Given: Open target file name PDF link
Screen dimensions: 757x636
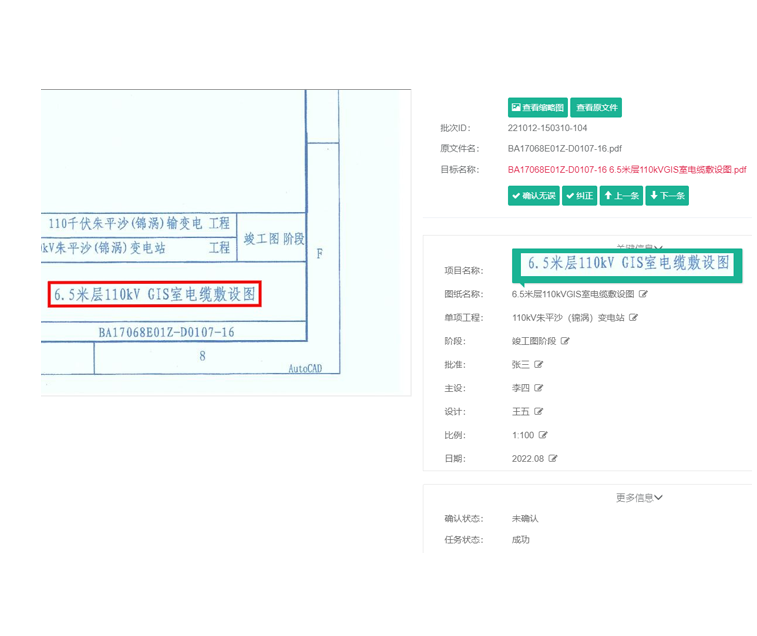Looking at the screenshot, I should [x=626, y=170].
